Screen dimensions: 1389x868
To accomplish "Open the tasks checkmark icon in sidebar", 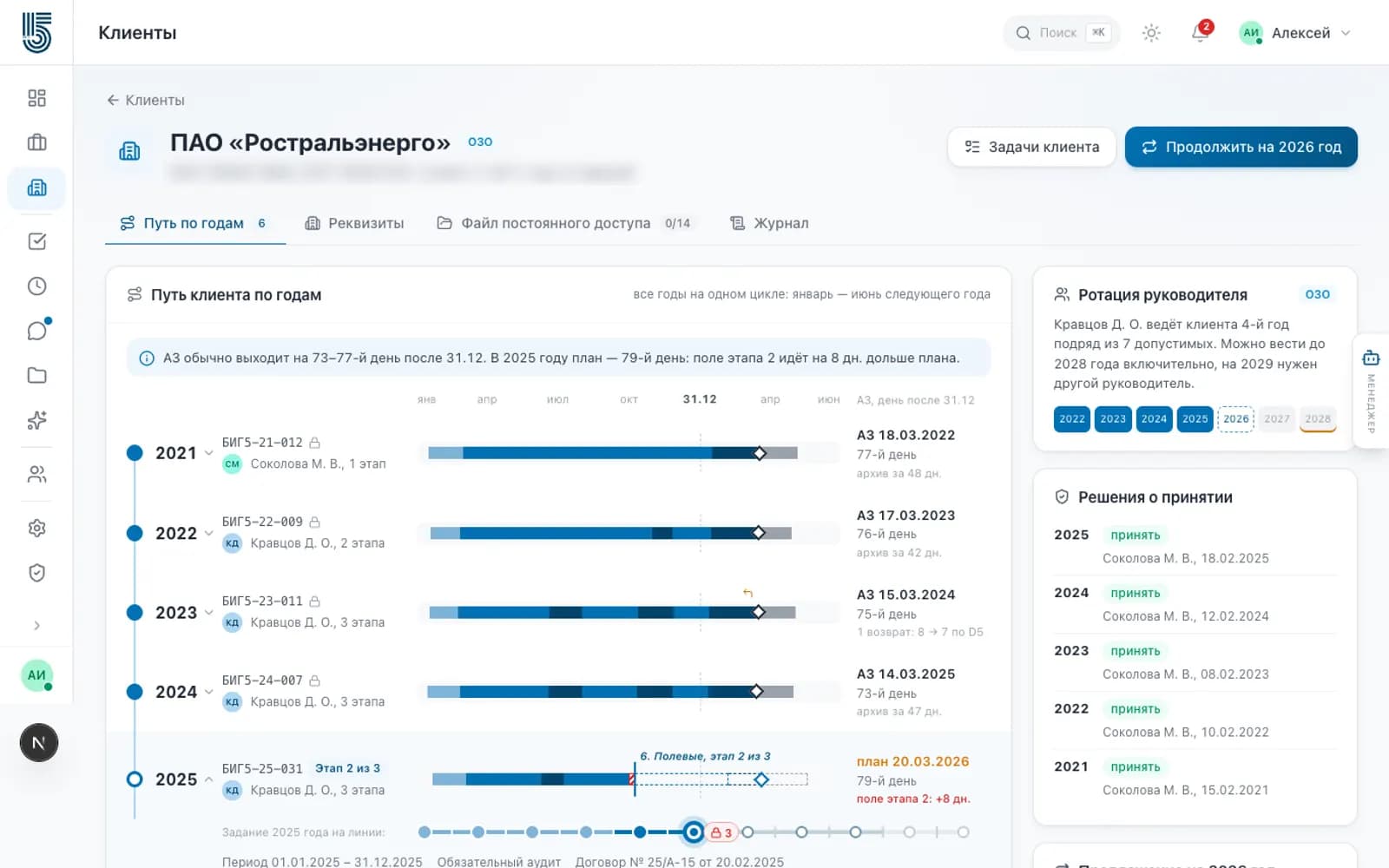I will (x=36, y=241).
